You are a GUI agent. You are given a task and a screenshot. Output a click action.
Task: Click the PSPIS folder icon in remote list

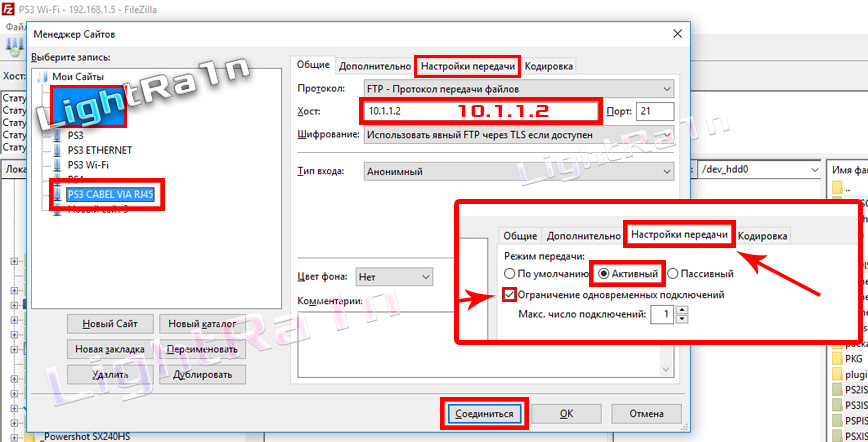click(836, 421)
